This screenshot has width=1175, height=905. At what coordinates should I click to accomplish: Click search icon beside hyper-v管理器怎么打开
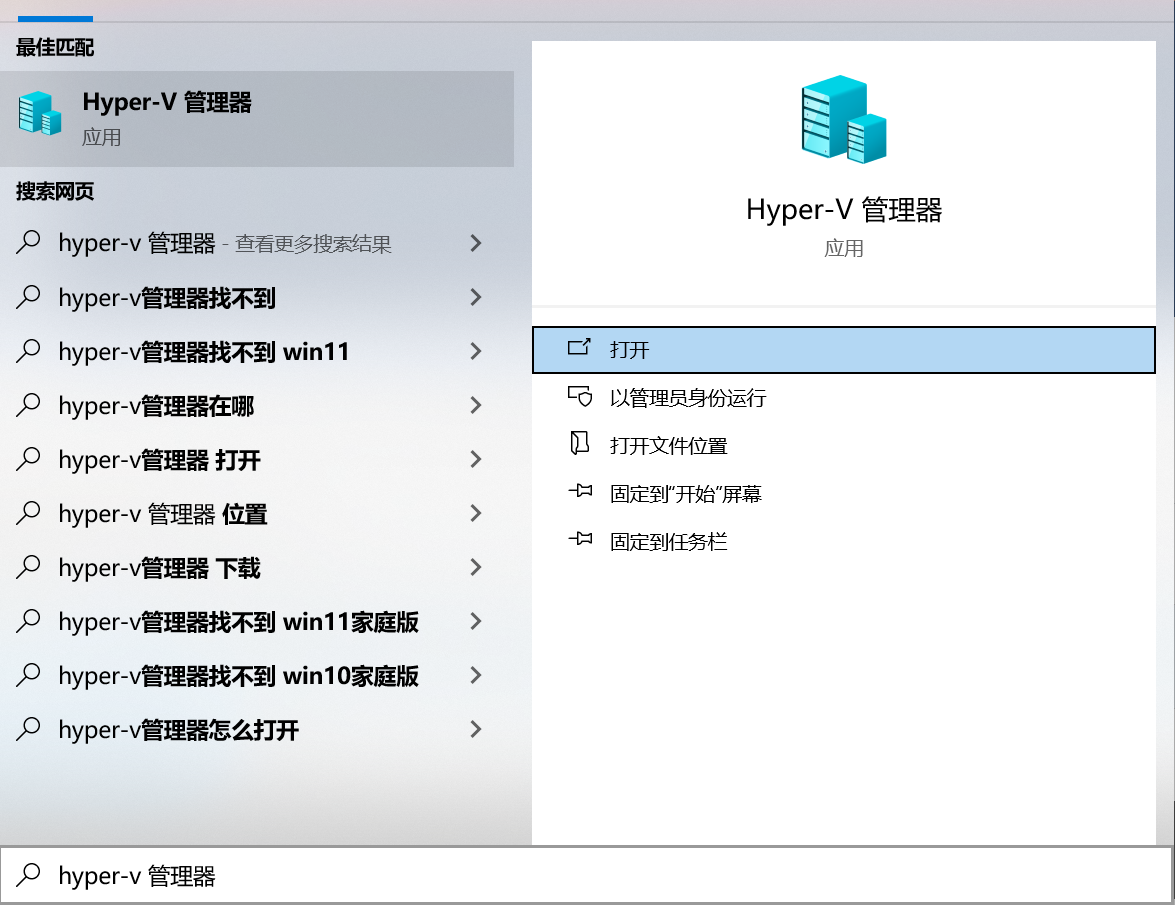tap(28, 728)
